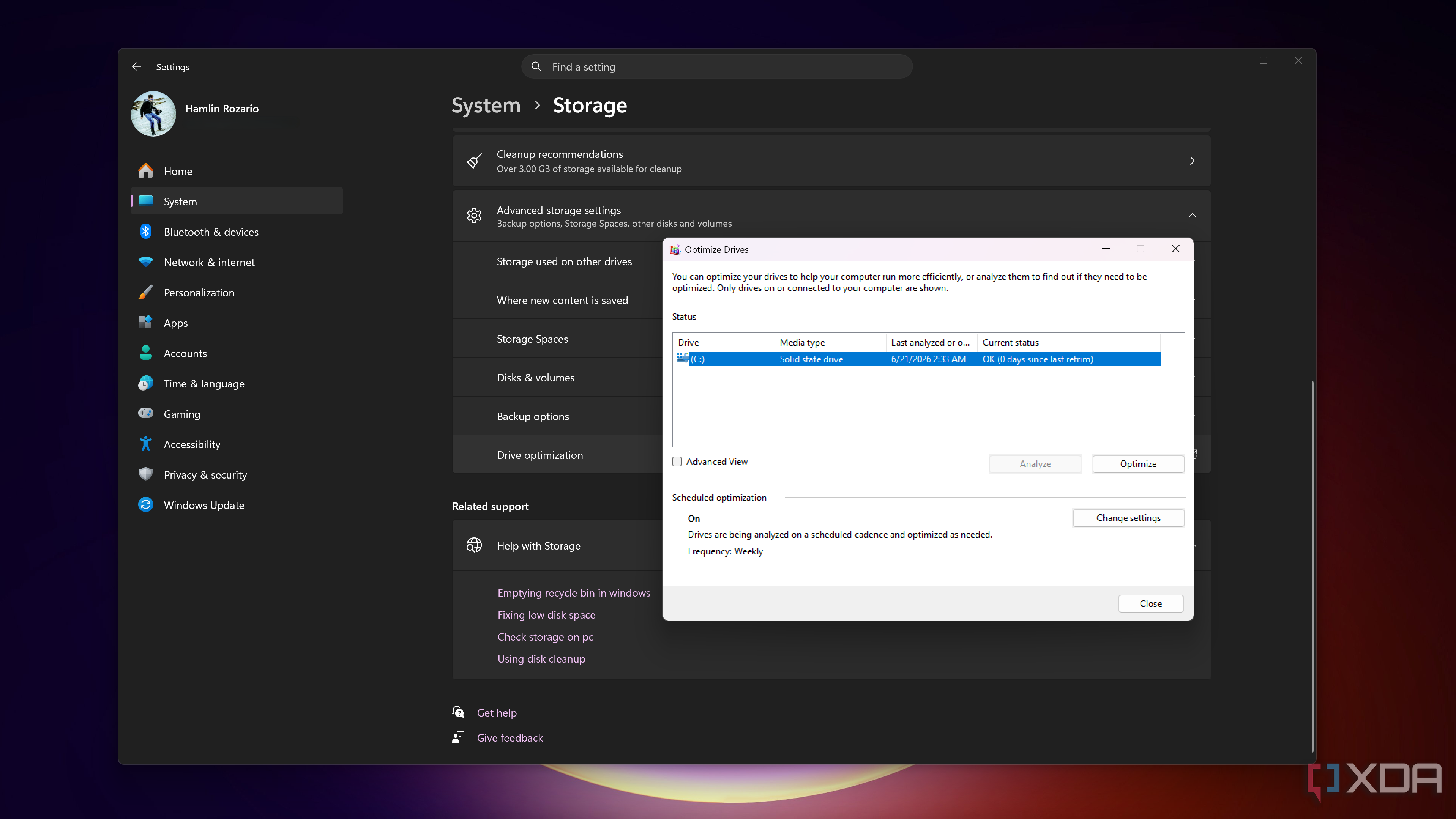
Task: Open the Windows Update refresh icon
Action: pos(146,505)
